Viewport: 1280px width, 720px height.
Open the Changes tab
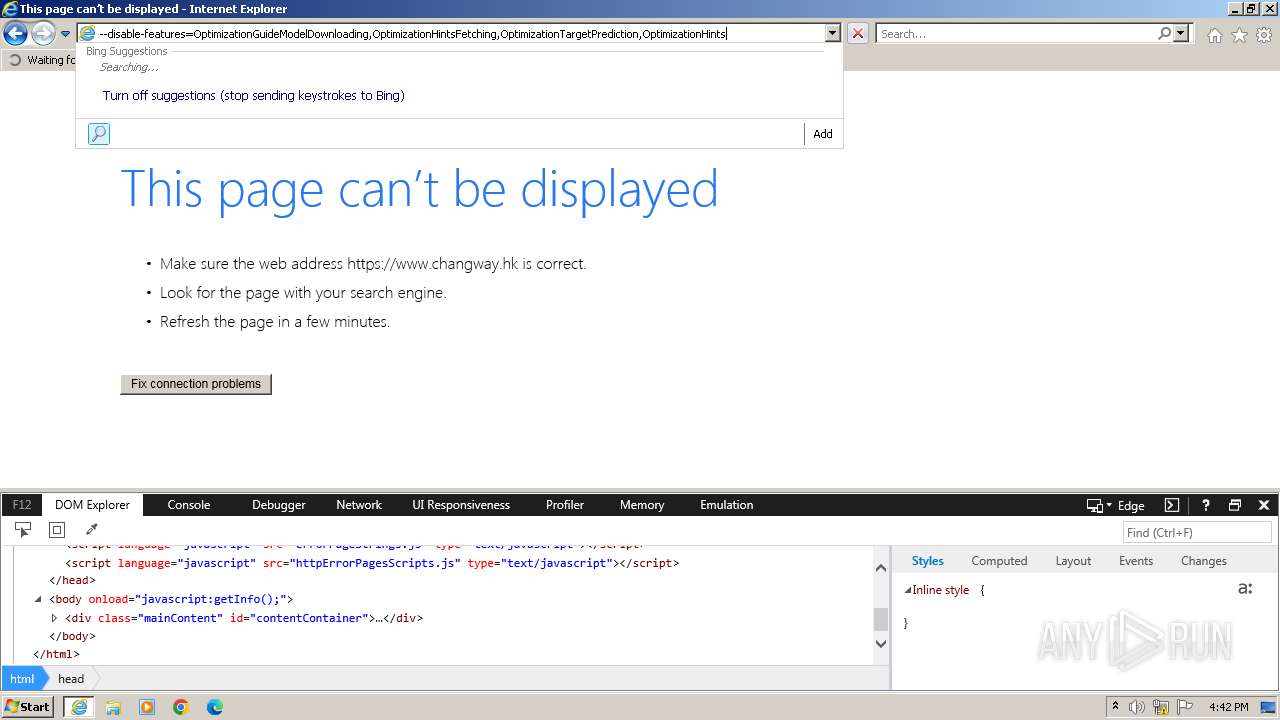1204,561
